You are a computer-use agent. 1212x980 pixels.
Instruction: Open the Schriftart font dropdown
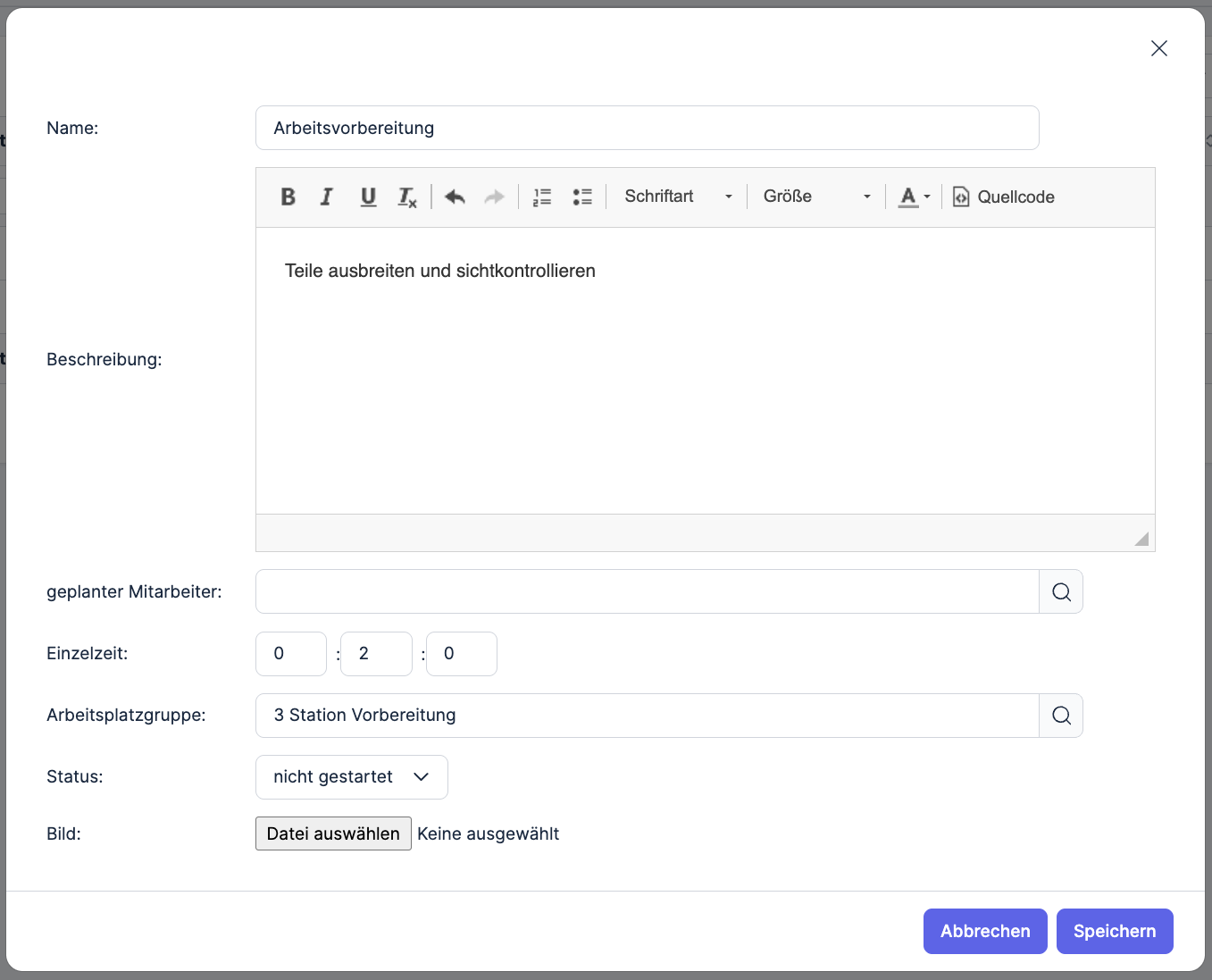tap(678, 197)
